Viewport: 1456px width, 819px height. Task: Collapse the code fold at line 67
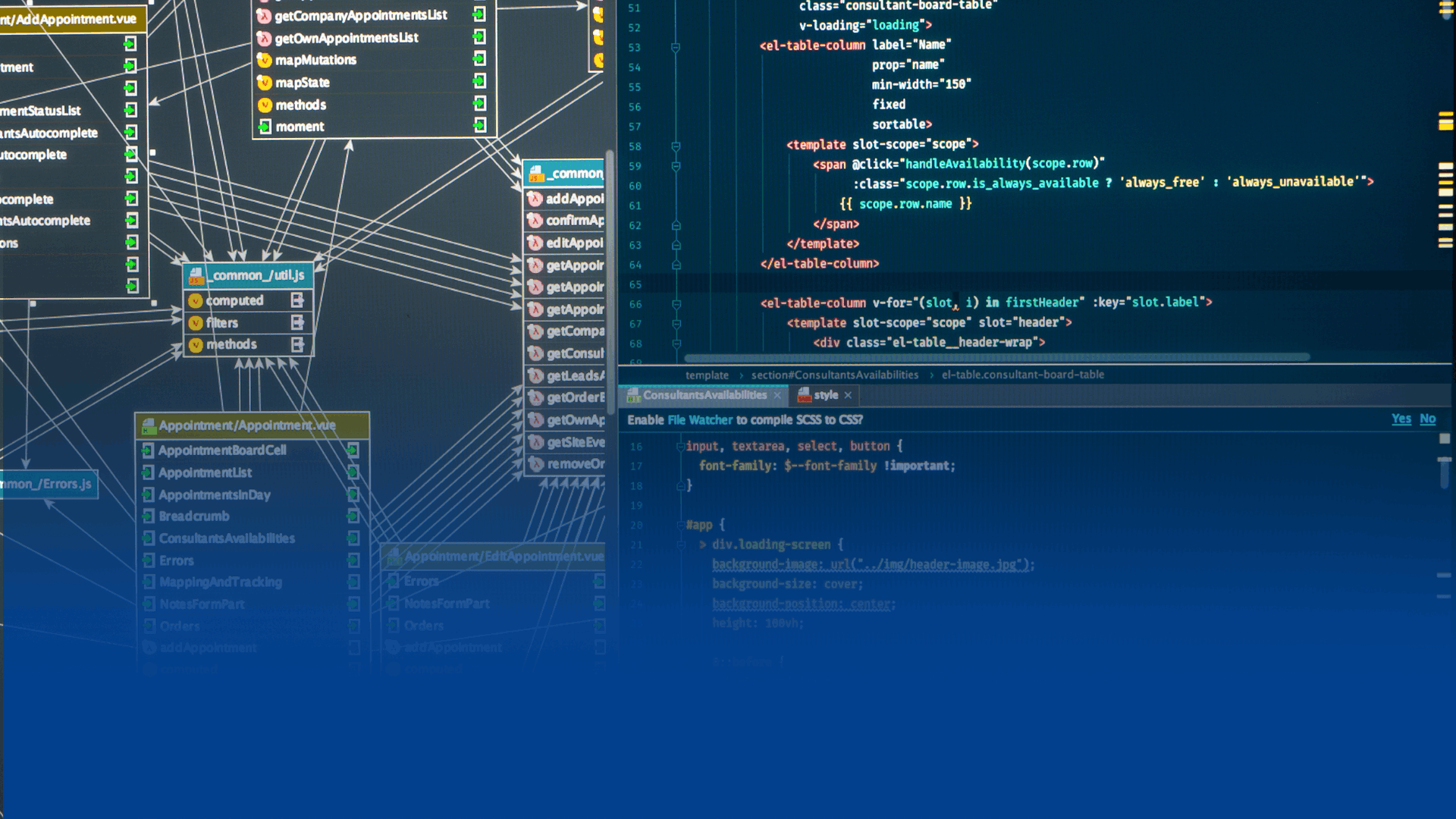(x=676, y=324)
